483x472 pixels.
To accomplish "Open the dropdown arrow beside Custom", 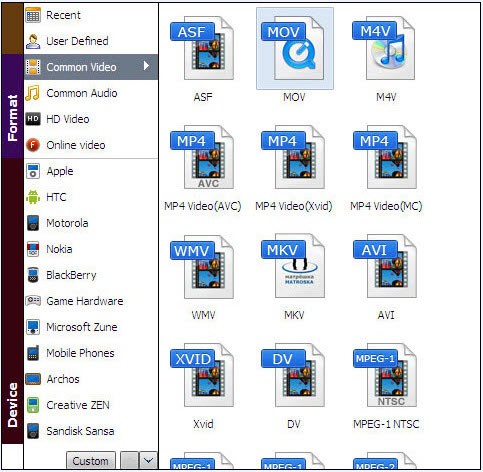I will click(x=148, y=461).
